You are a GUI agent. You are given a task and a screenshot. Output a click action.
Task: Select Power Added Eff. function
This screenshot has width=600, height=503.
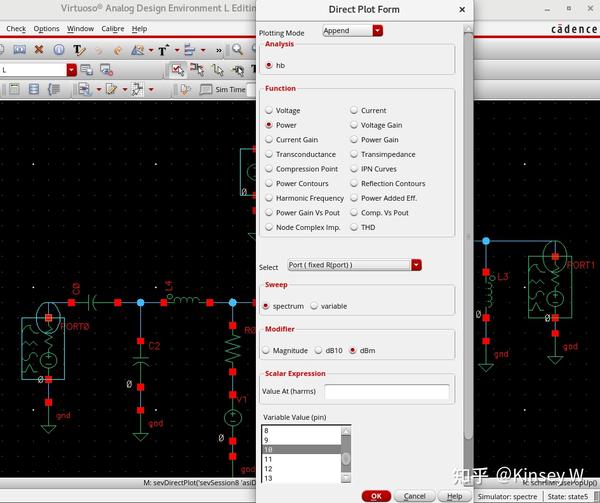coord(354,198)
